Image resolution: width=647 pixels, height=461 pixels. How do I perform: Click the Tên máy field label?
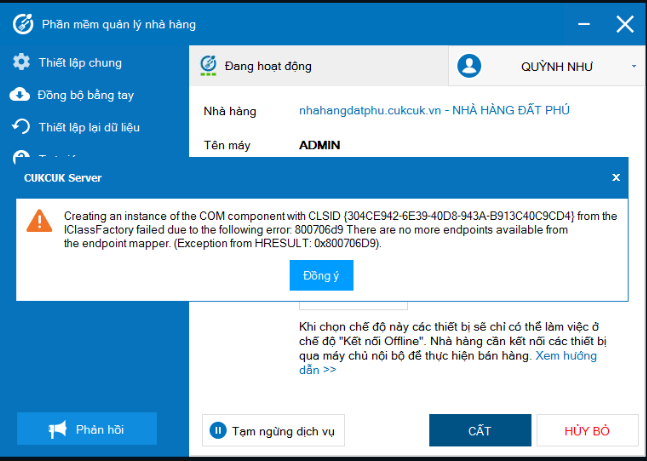coord(227,145)
